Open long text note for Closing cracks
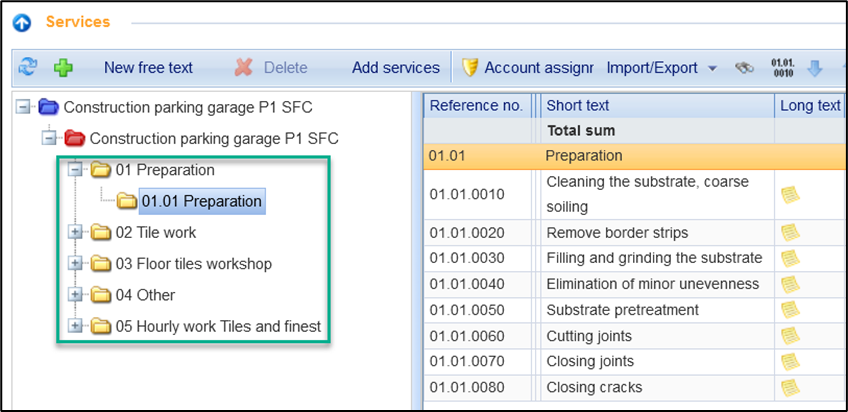848x412 pixels. 790,387
